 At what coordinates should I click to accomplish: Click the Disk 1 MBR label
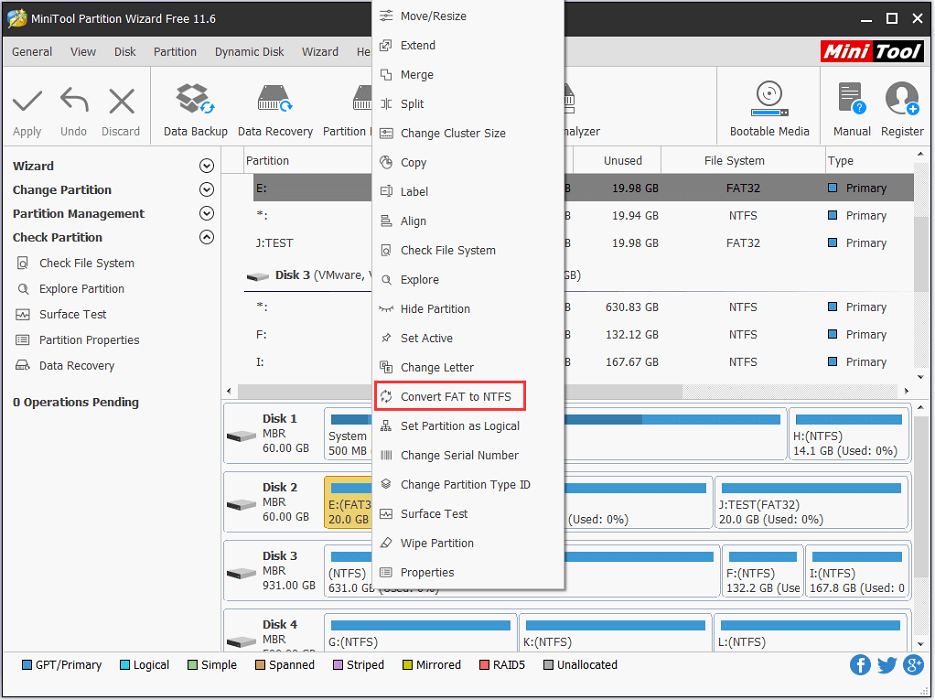pos(274,433)
